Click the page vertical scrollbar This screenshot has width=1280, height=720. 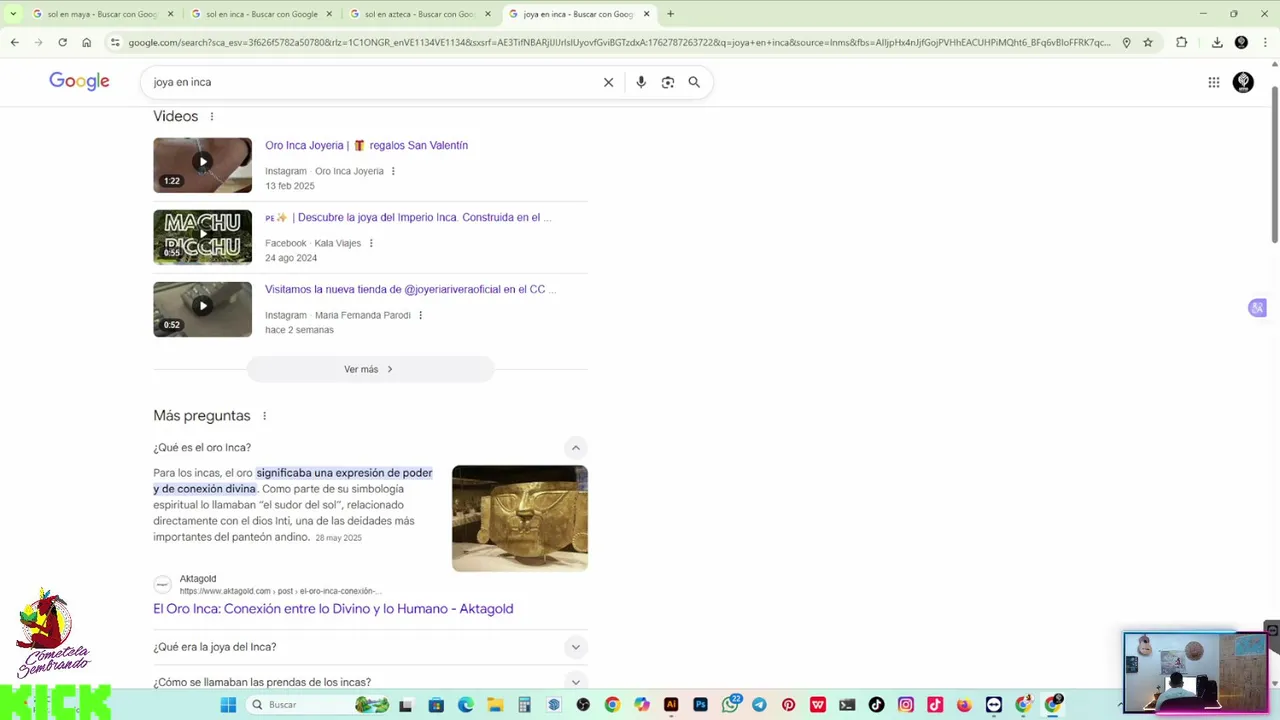click(x=1274, y=165)
